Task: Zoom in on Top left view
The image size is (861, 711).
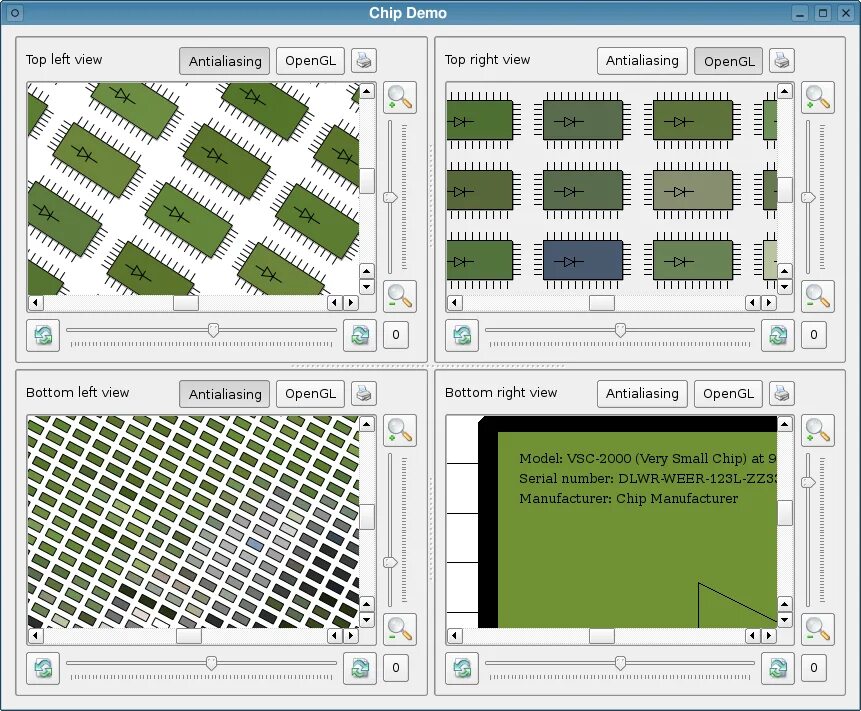Action: [x=400, y=98]
